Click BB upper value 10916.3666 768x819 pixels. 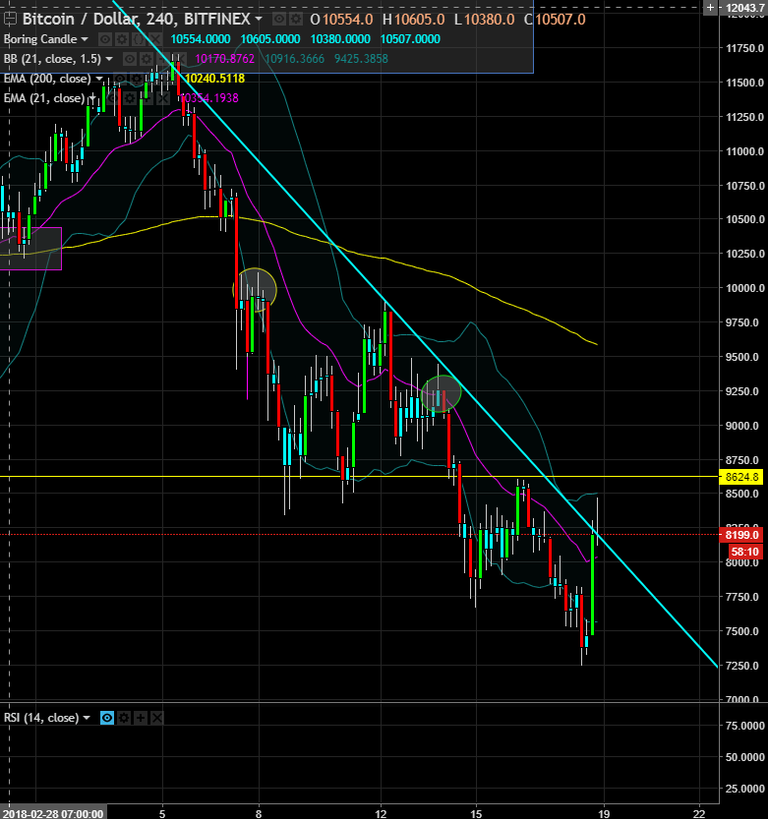pyautogui.click(x=295, y=59)
